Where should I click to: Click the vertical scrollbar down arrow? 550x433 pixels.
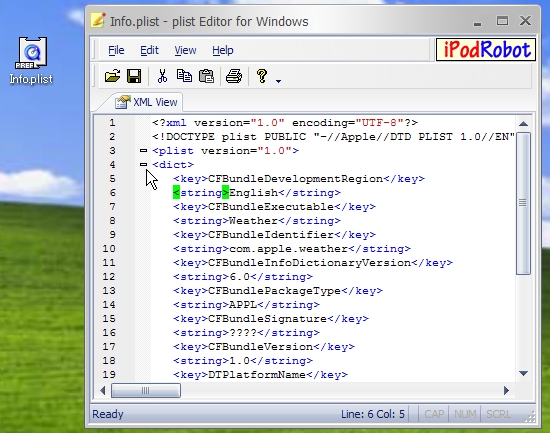pyautogui.click(x=523, y=373)
